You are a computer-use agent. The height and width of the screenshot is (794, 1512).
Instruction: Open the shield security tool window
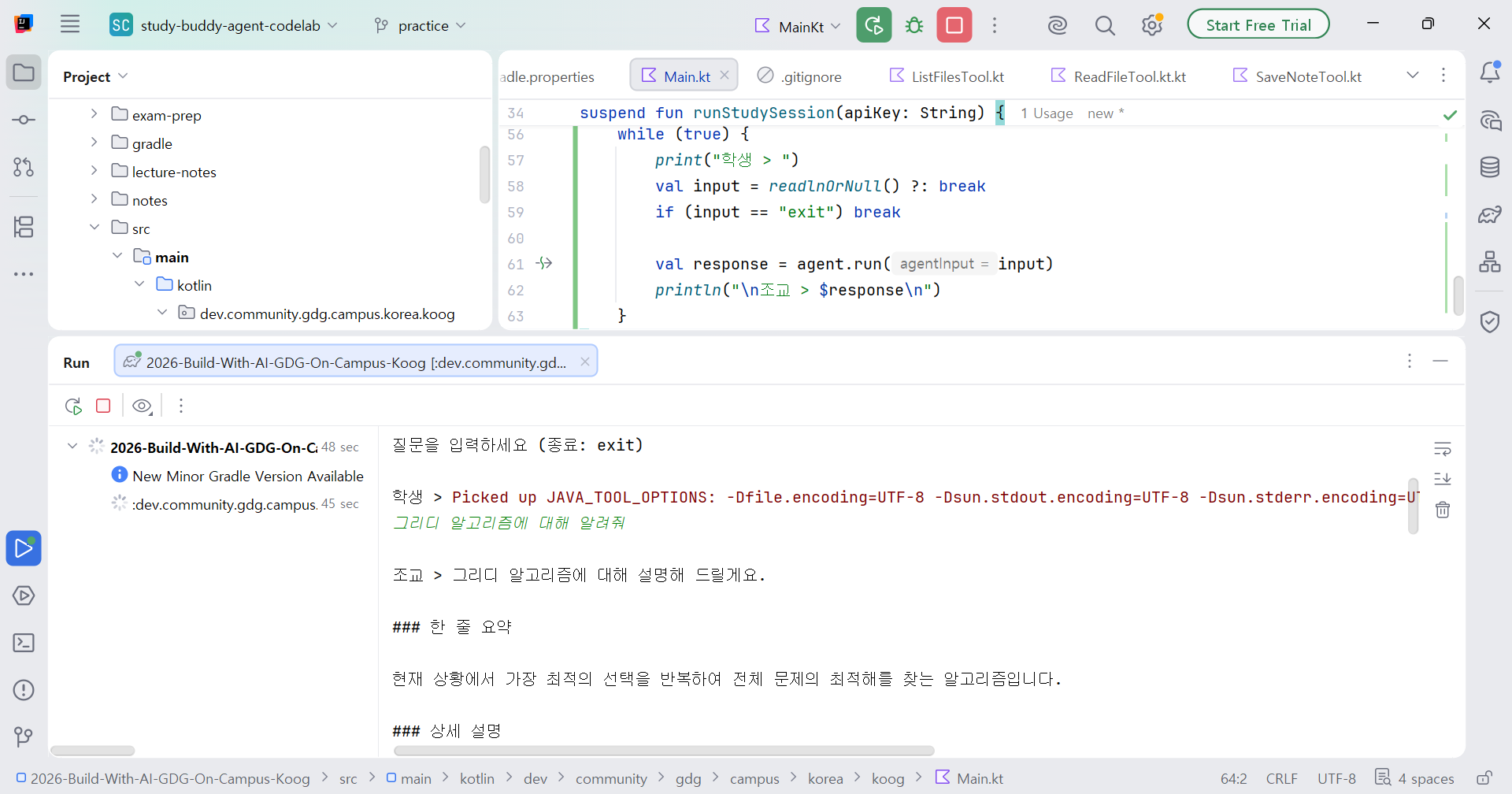click(1490, 321)
